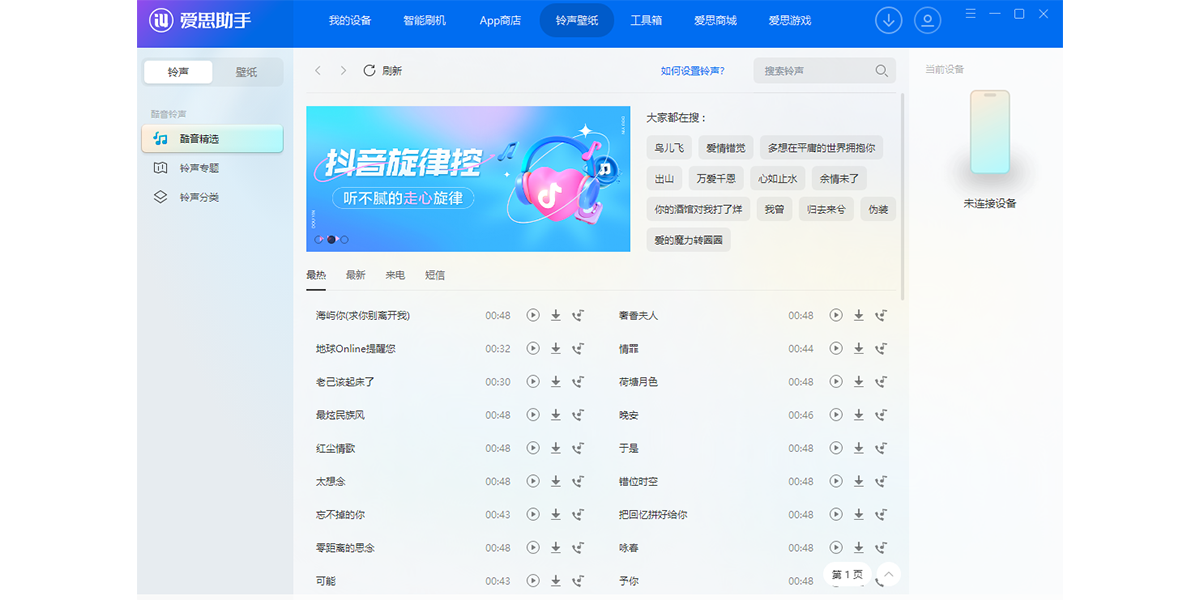Open the 如何设置铃声? help link

(x=693, y=71)
